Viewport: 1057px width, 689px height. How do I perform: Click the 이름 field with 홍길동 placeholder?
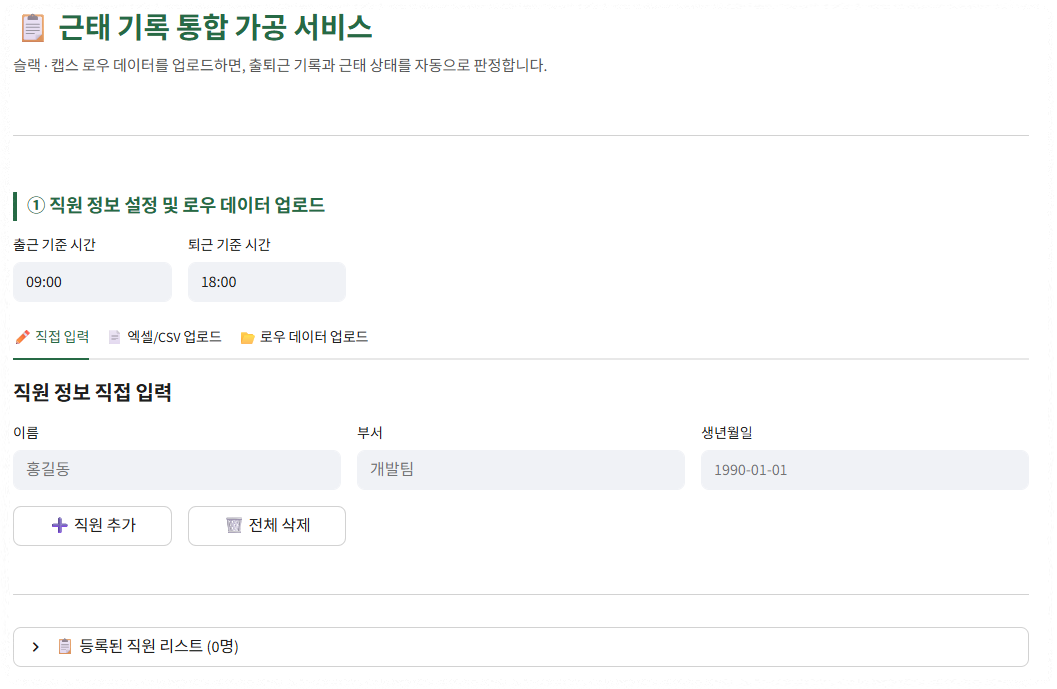coord(176,470)
